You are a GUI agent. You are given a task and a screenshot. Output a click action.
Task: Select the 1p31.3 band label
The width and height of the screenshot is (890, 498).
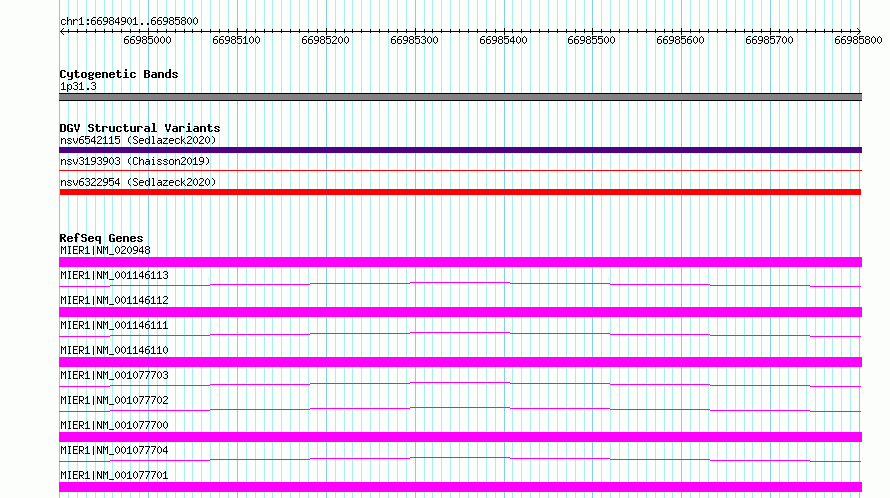78,86
